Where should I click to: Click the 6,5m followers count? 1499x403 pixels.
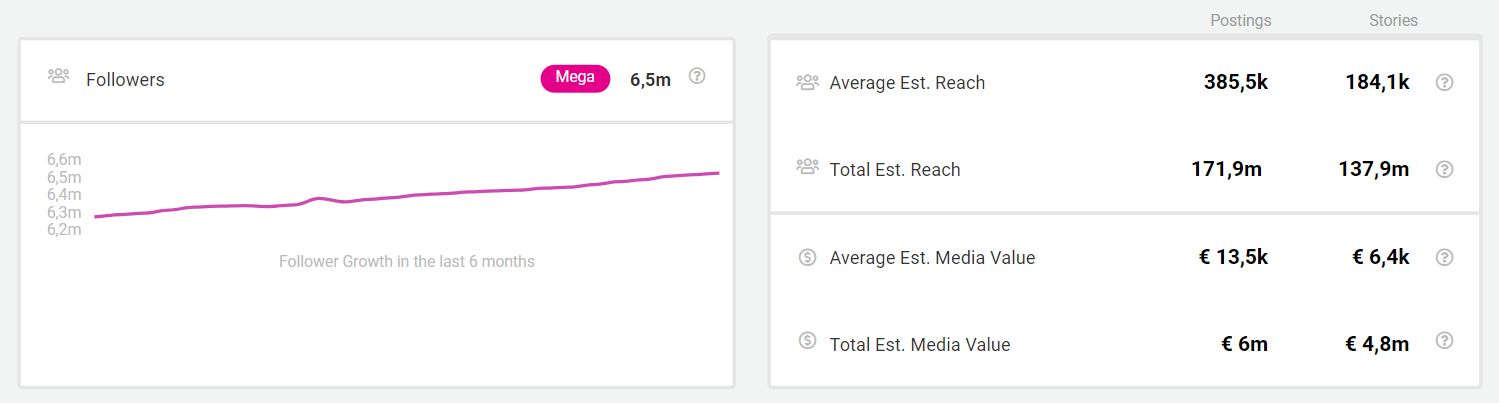click(x=650, y=79)
